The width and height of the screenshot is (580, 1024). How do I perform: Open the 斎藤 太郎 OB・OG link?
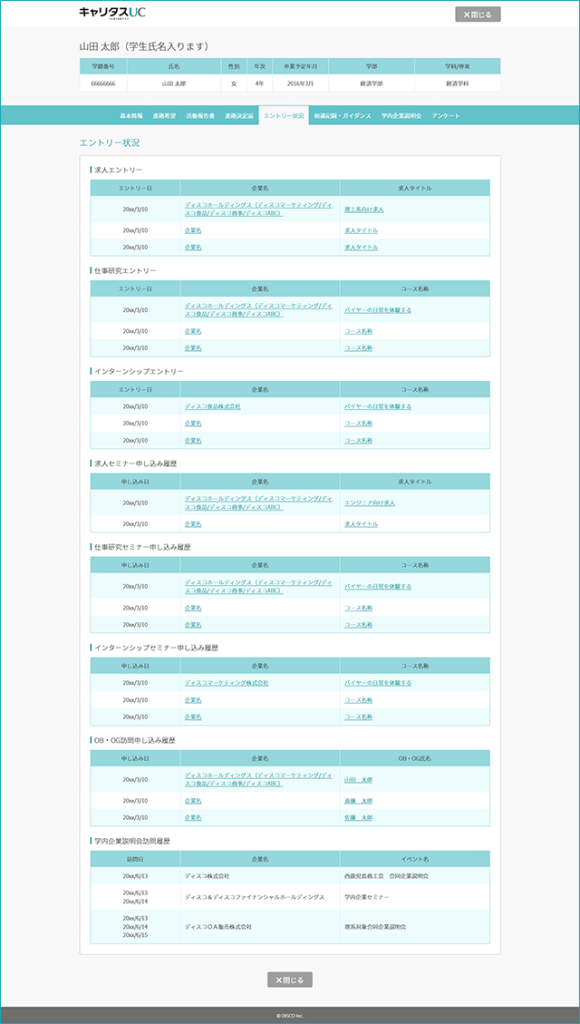pyautogui.click(x=358, y=801)
